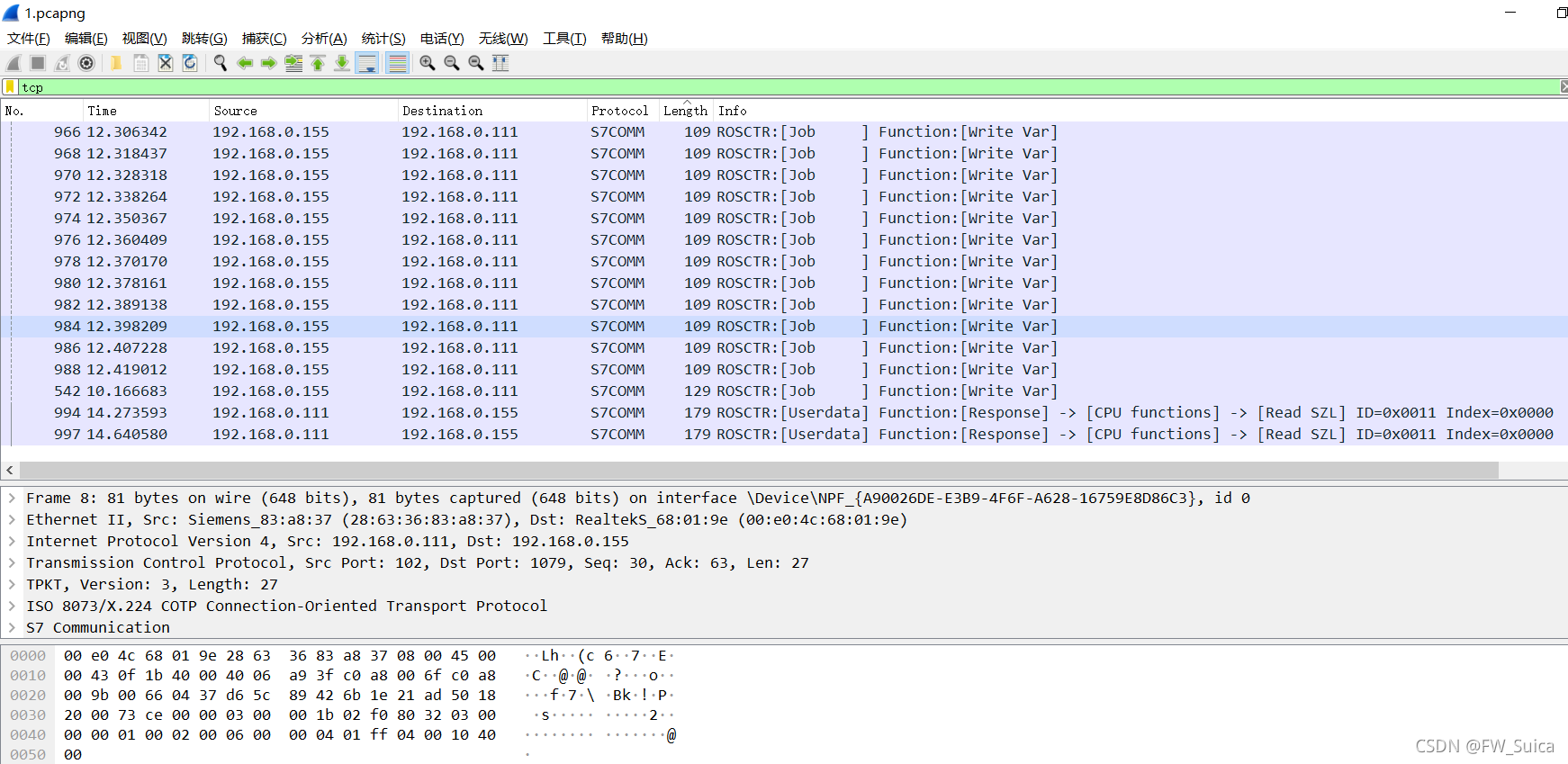
Task: Click the zoom out icon
Action: click(x=452, y=63)
